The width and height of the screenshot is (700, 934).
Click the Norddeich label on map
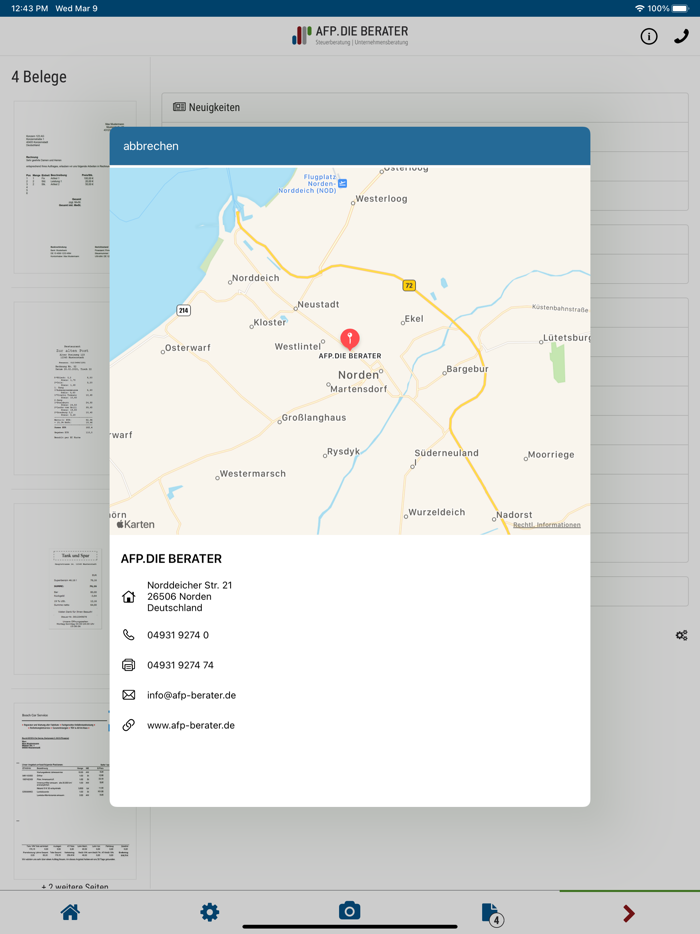(x=255, y=278)
